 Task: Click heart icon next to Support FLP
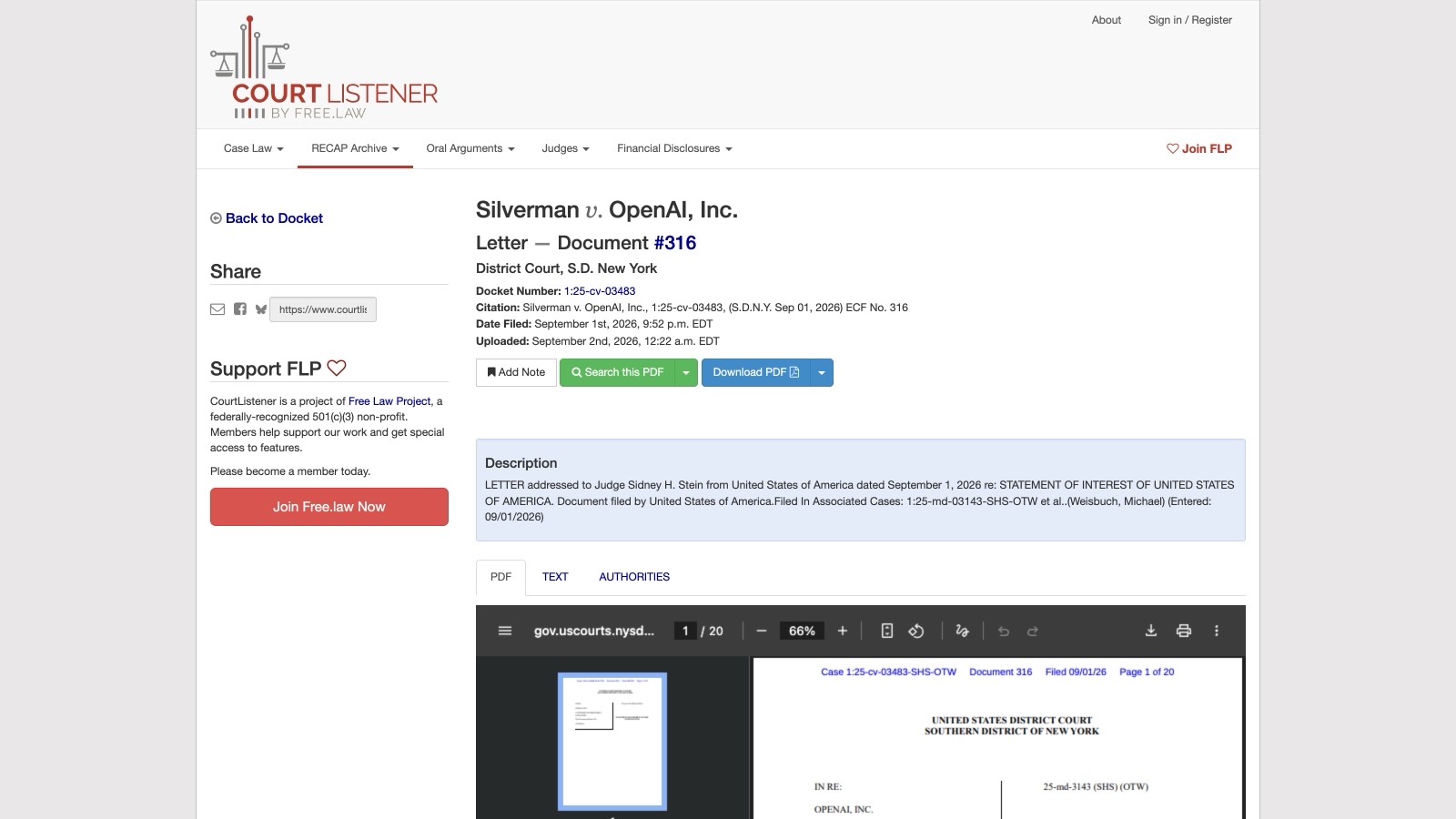coord(337,368)
